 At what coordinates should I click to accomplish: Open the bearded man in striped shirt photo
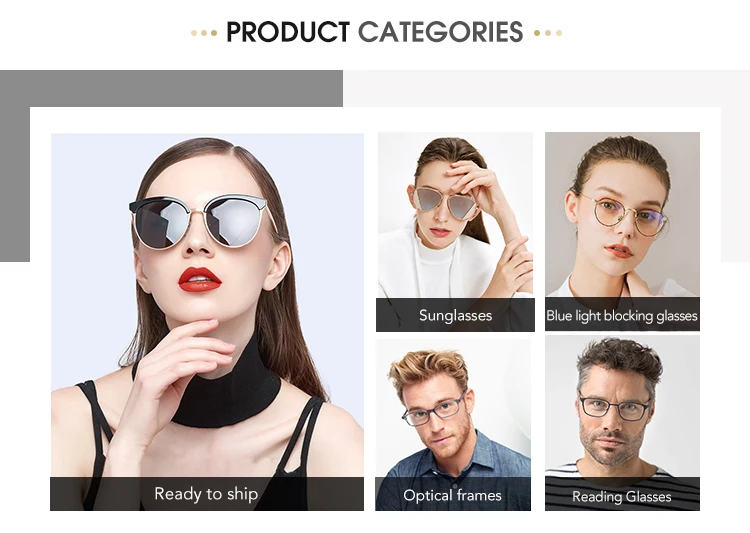622,407
